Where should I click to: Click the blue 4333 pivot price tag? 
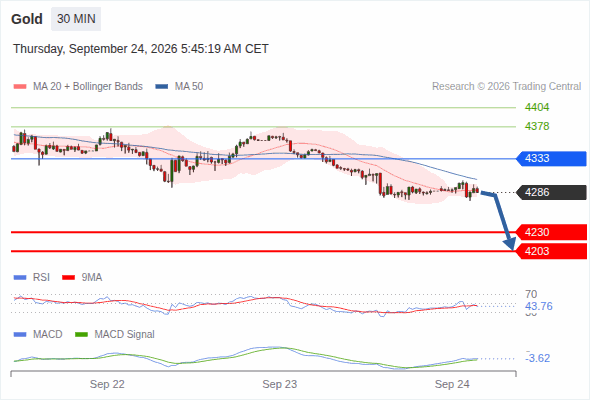tap(551, 158)
